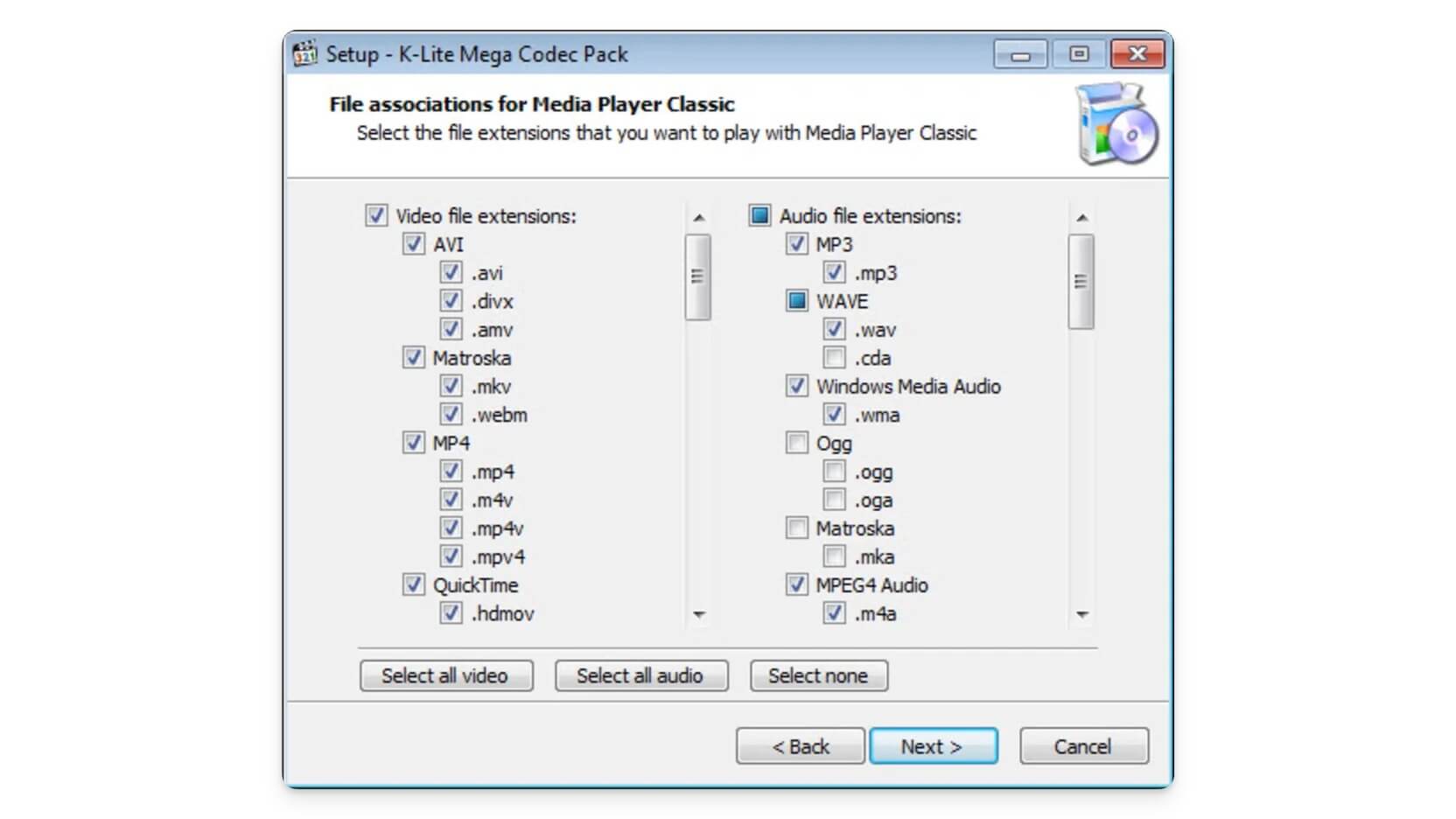Click the Select none button
Viewport: 1456px width, 819px height.
(818, 675)
